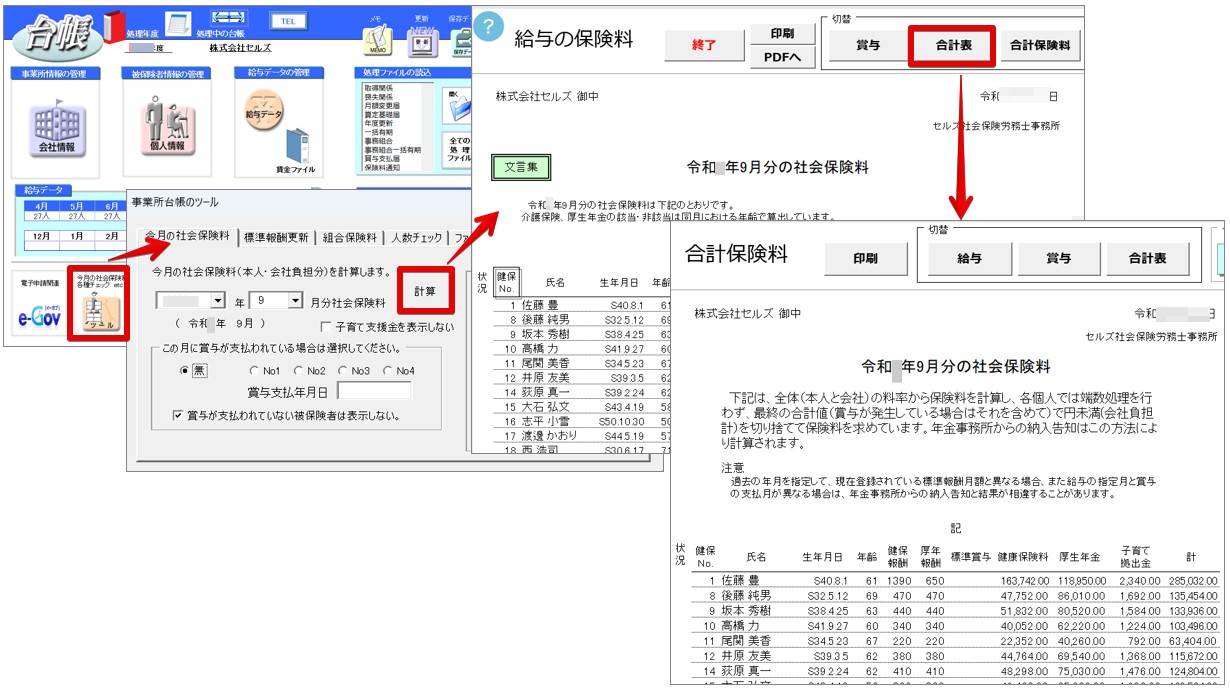The image size is (1230, 690).
Task: Click the 健保No. column header box
Action: [x=507, y=282]
